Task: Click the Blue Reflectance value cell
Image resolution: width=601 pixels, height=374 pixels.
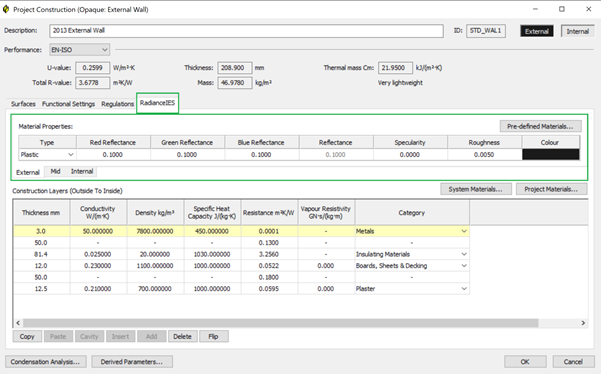Action: click(261, 154)
